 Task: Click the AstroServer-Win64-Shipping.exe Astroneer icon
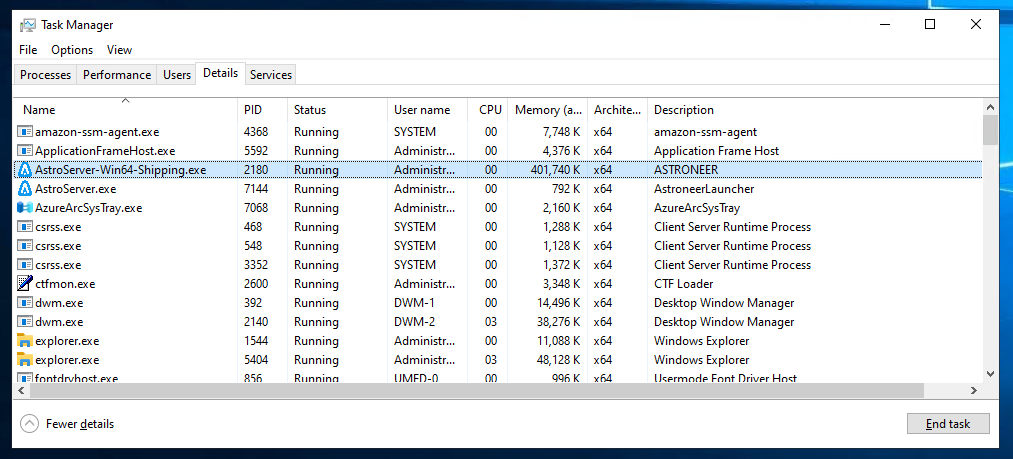click(x=25, y=170)
